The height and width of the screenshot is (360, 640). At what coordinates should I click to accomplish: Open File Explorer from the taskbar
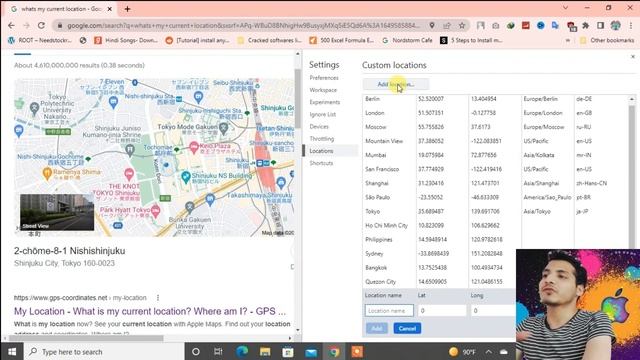(x=265, y=351)
